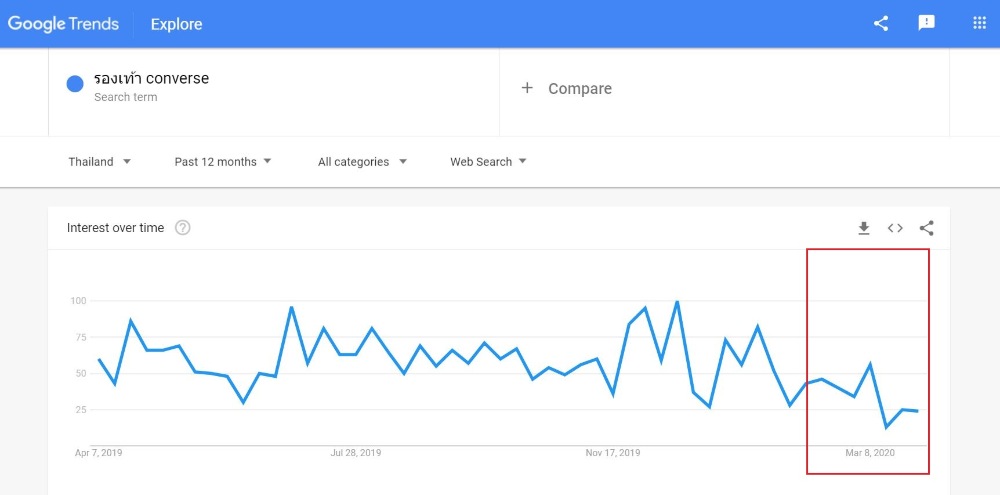Open the Web Search type dropdown
This screenshot has height=495, width=1000.
(489, 162)
